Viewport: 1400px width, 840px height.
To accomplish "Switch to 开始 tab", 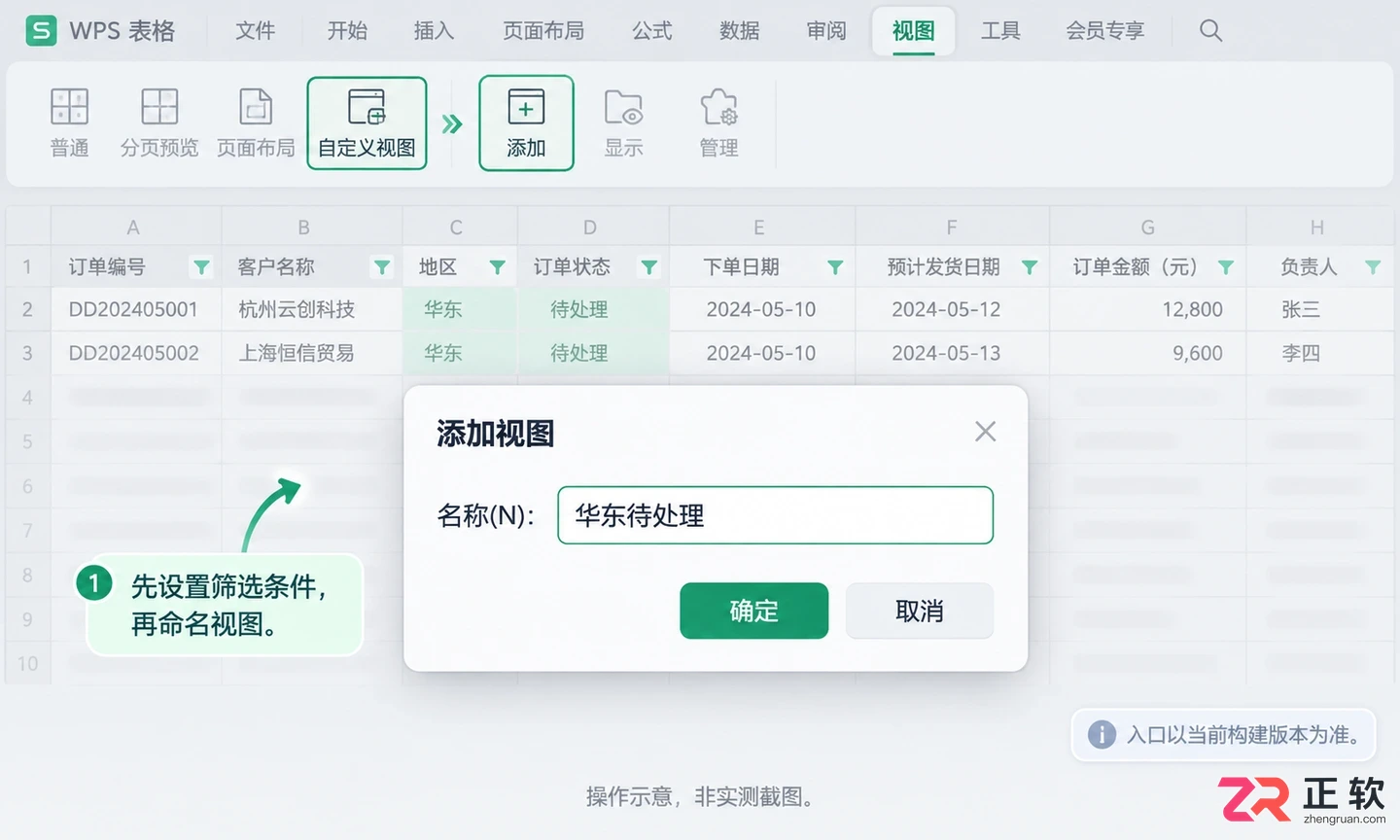I will point(347,31).
